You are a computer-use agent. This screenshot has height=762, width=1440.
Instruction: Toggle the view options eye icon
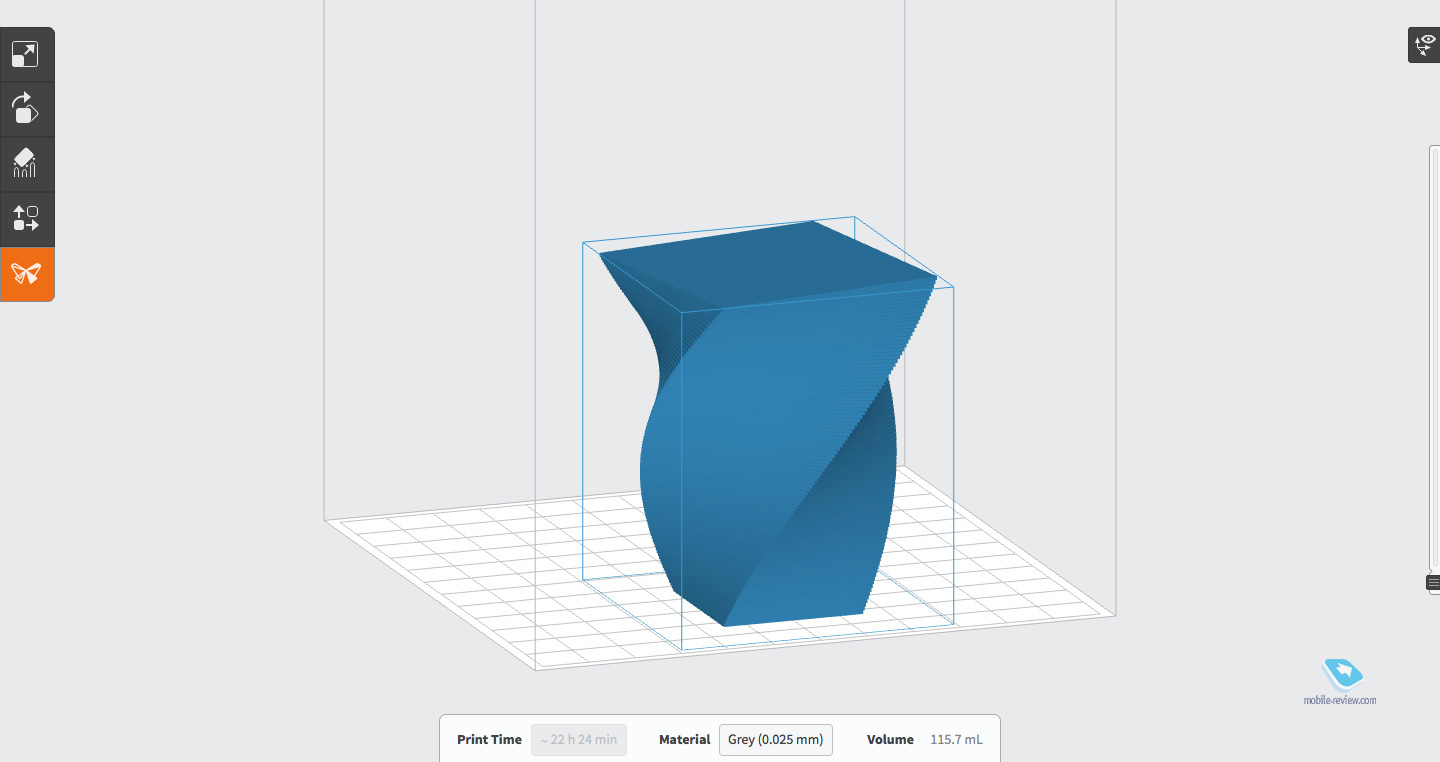click(1424, 45)
